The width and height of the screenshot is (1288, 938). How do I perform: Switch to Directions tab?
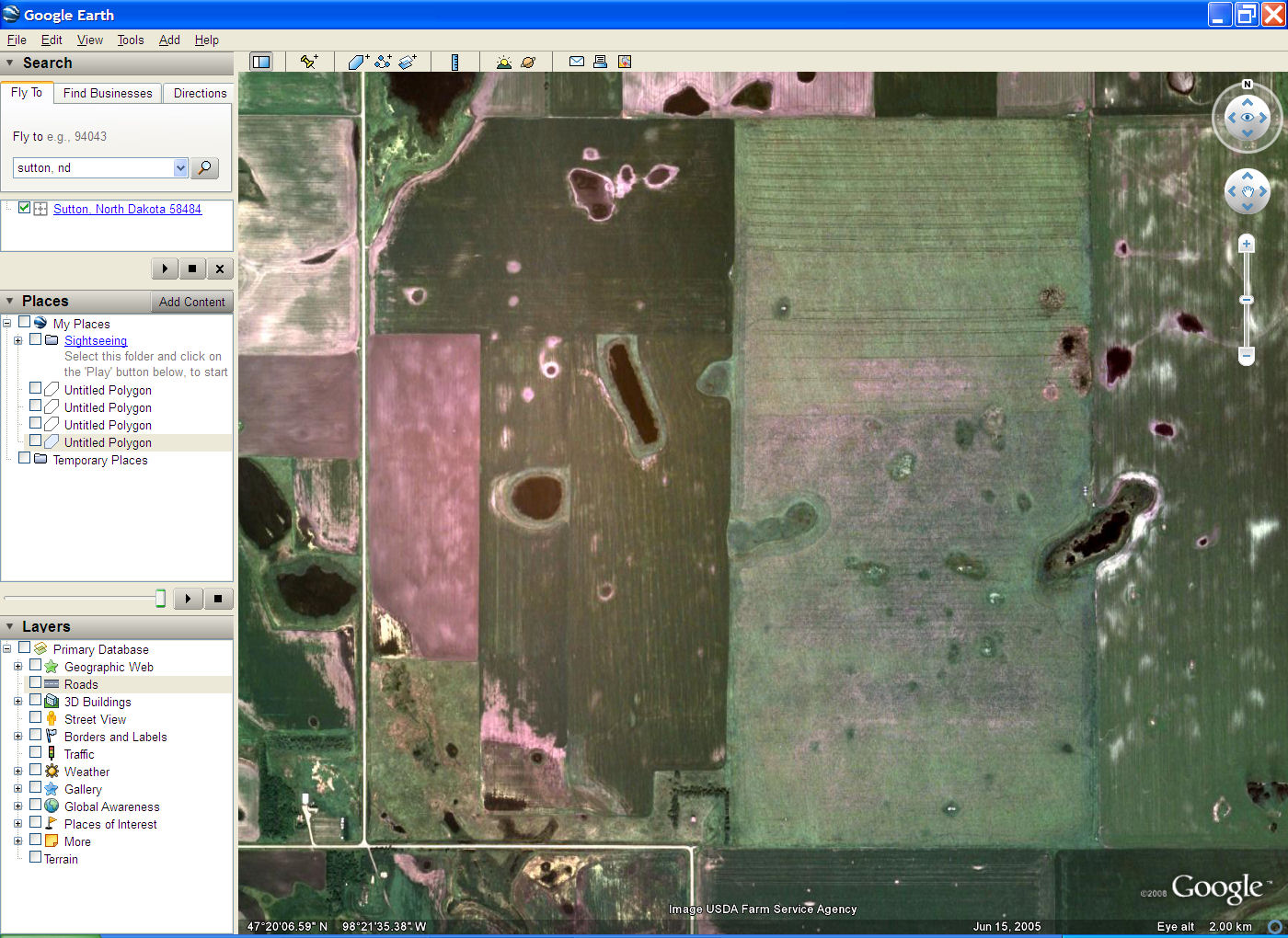(x=200, y=93)
